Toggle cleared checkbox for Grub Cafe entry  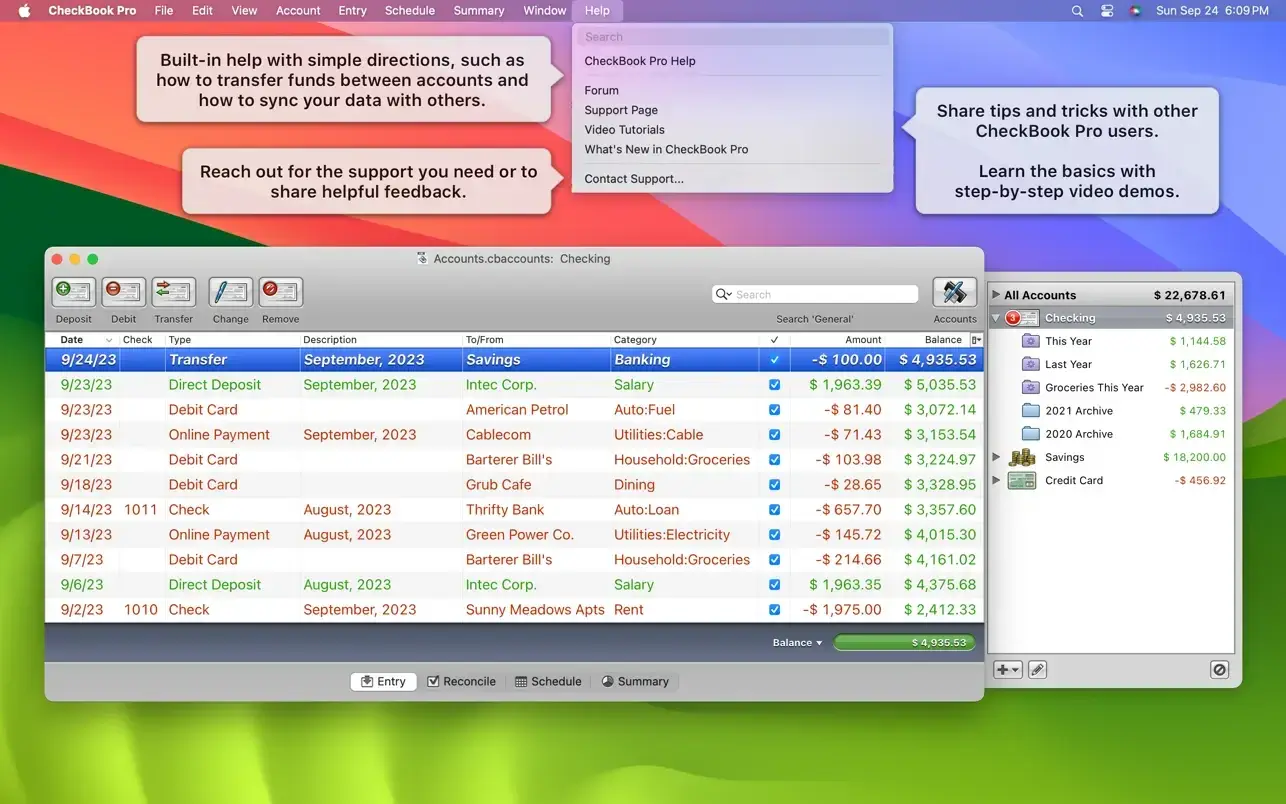(x=774, y=485)
